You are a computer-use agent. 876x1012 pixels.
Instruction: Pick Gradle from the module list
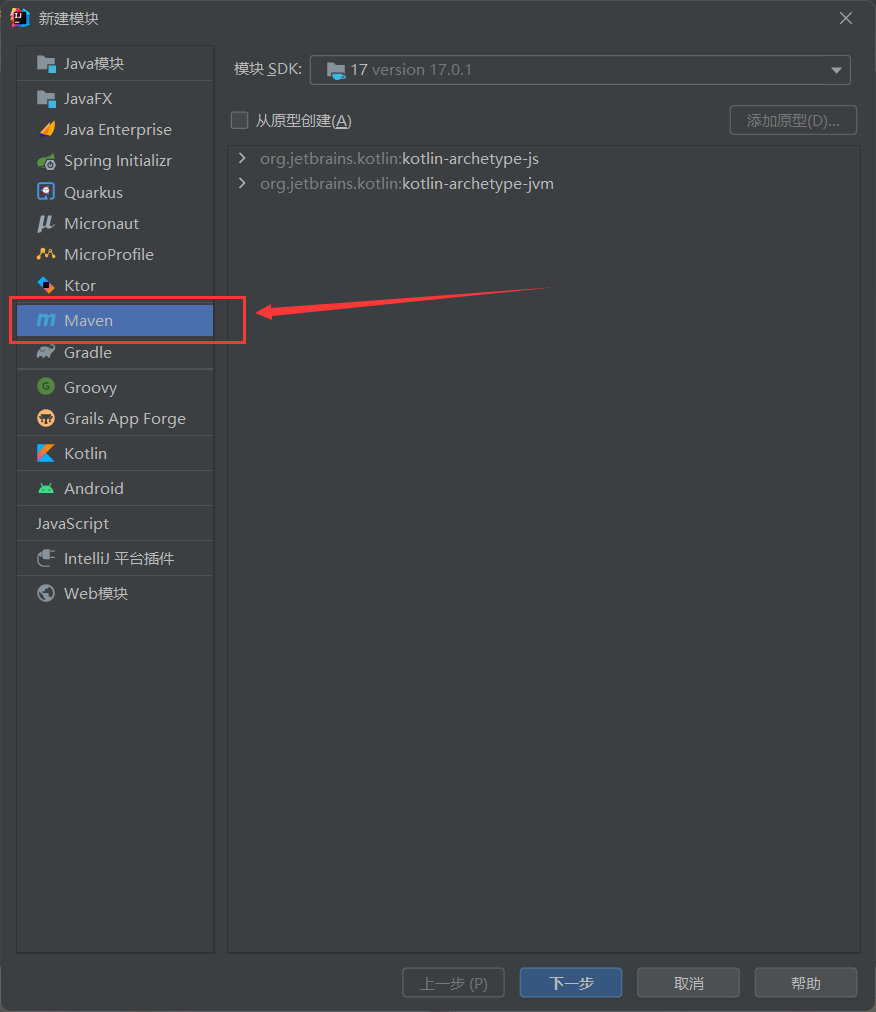115,352
